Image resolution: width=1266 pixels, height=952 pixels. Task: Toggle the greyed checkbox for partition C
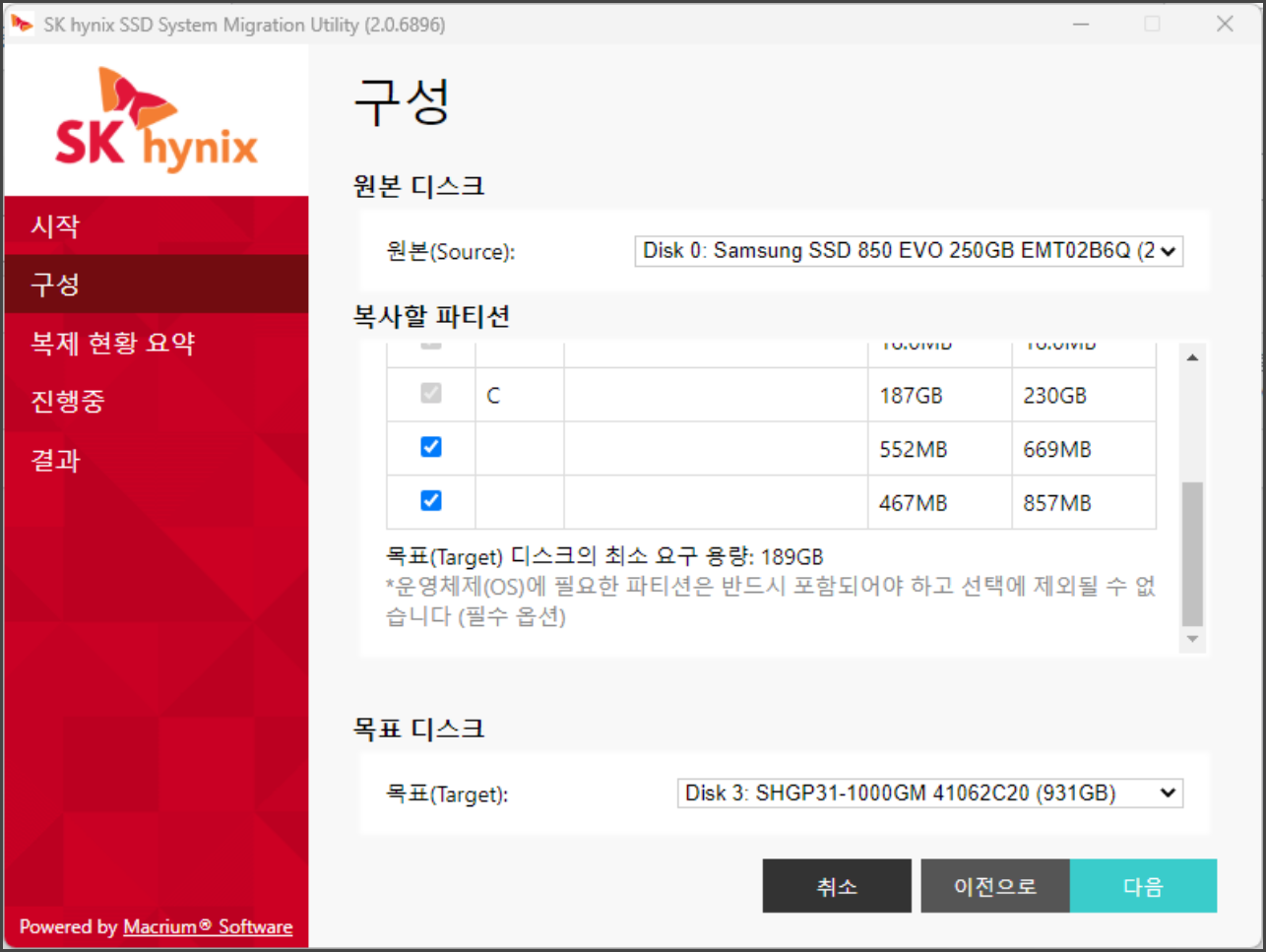tap(431, 394)
